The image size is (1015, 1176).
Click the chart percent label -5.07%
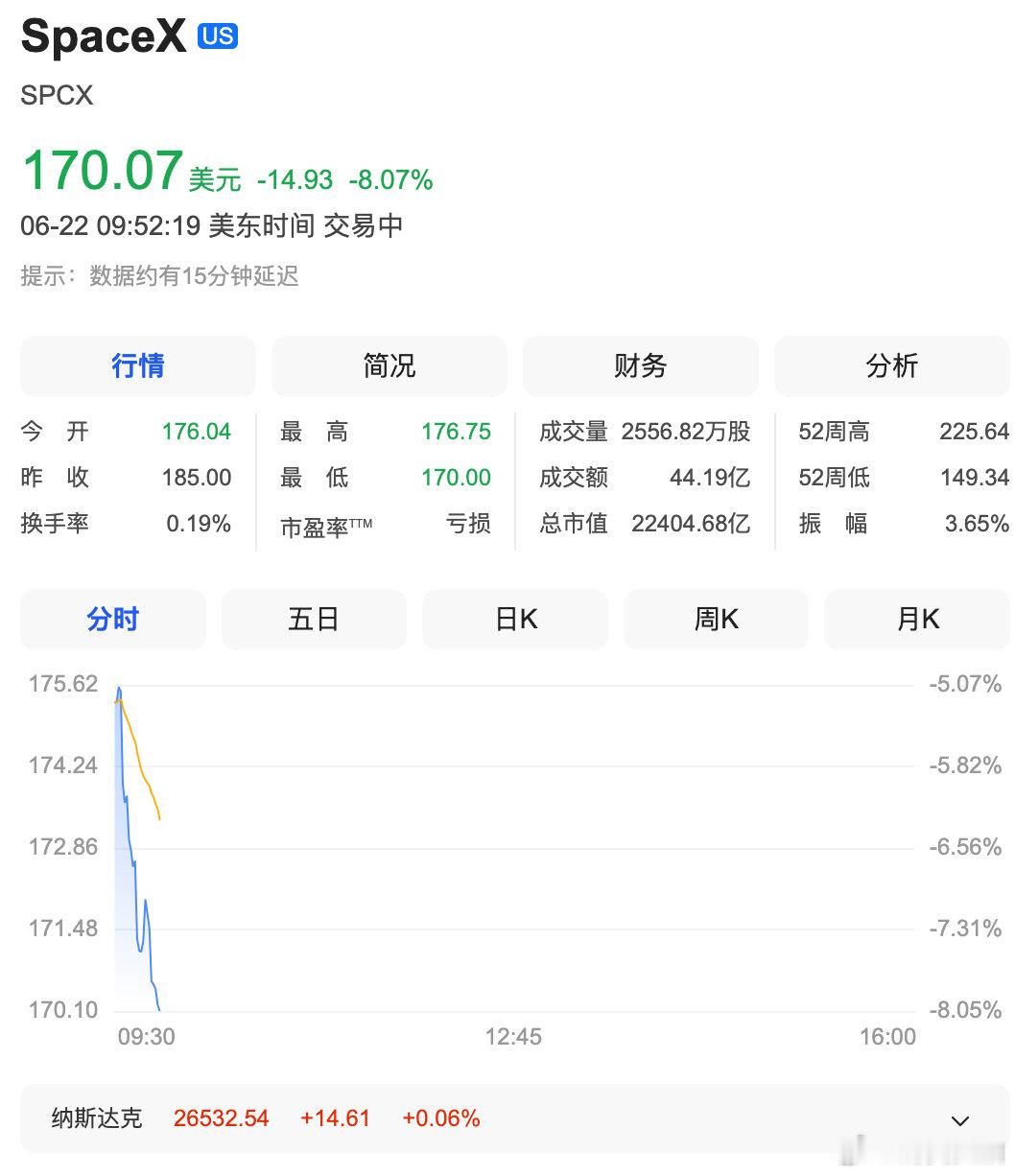point(965,684)
